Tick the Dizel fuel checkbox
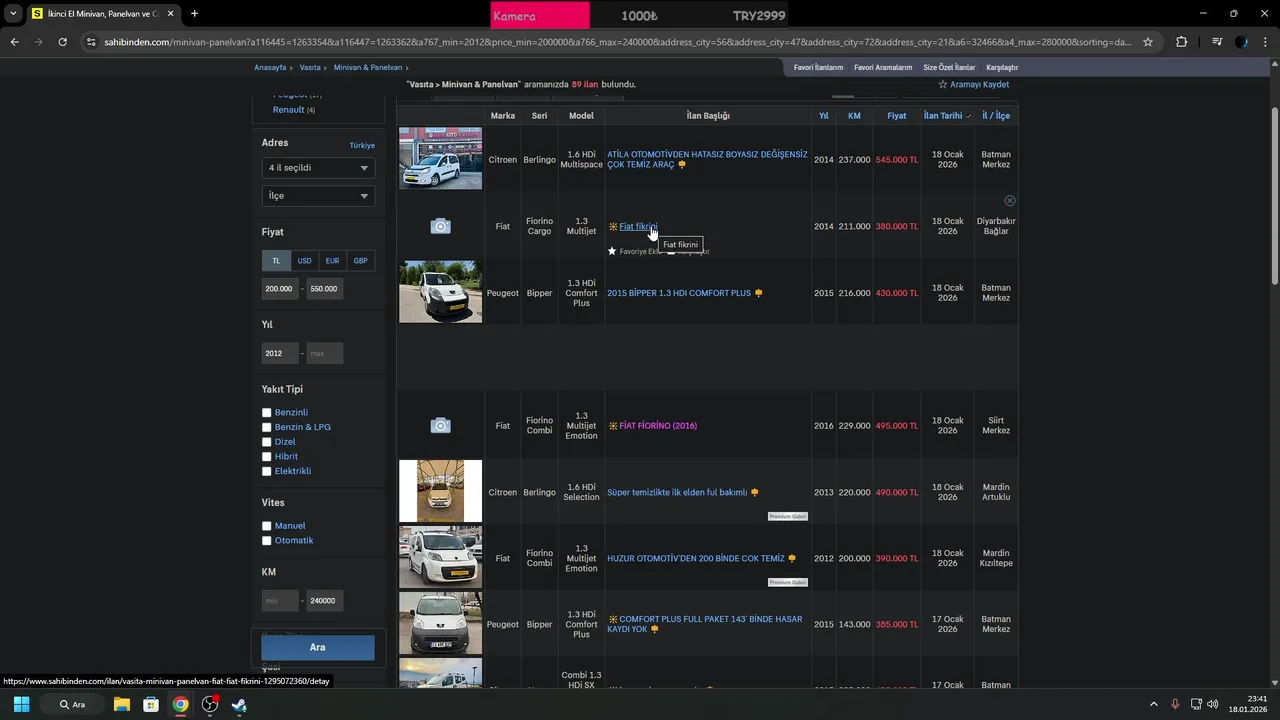This screenshot has width=1280, height=720. (267, 442)
